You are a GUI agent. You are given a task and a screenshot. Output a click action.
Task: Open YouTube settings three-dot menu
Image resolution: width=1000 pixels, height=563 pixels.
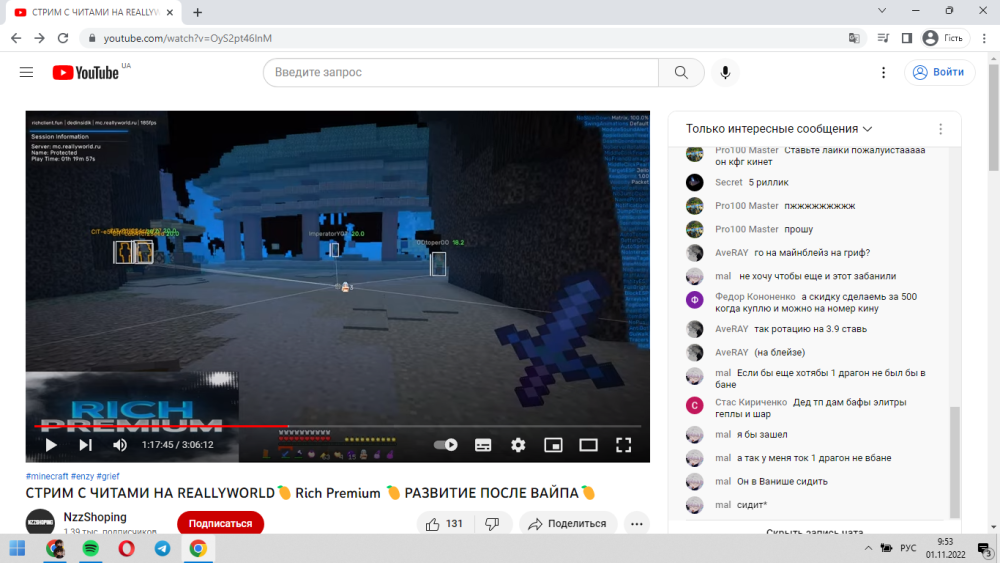click(883, 72)
